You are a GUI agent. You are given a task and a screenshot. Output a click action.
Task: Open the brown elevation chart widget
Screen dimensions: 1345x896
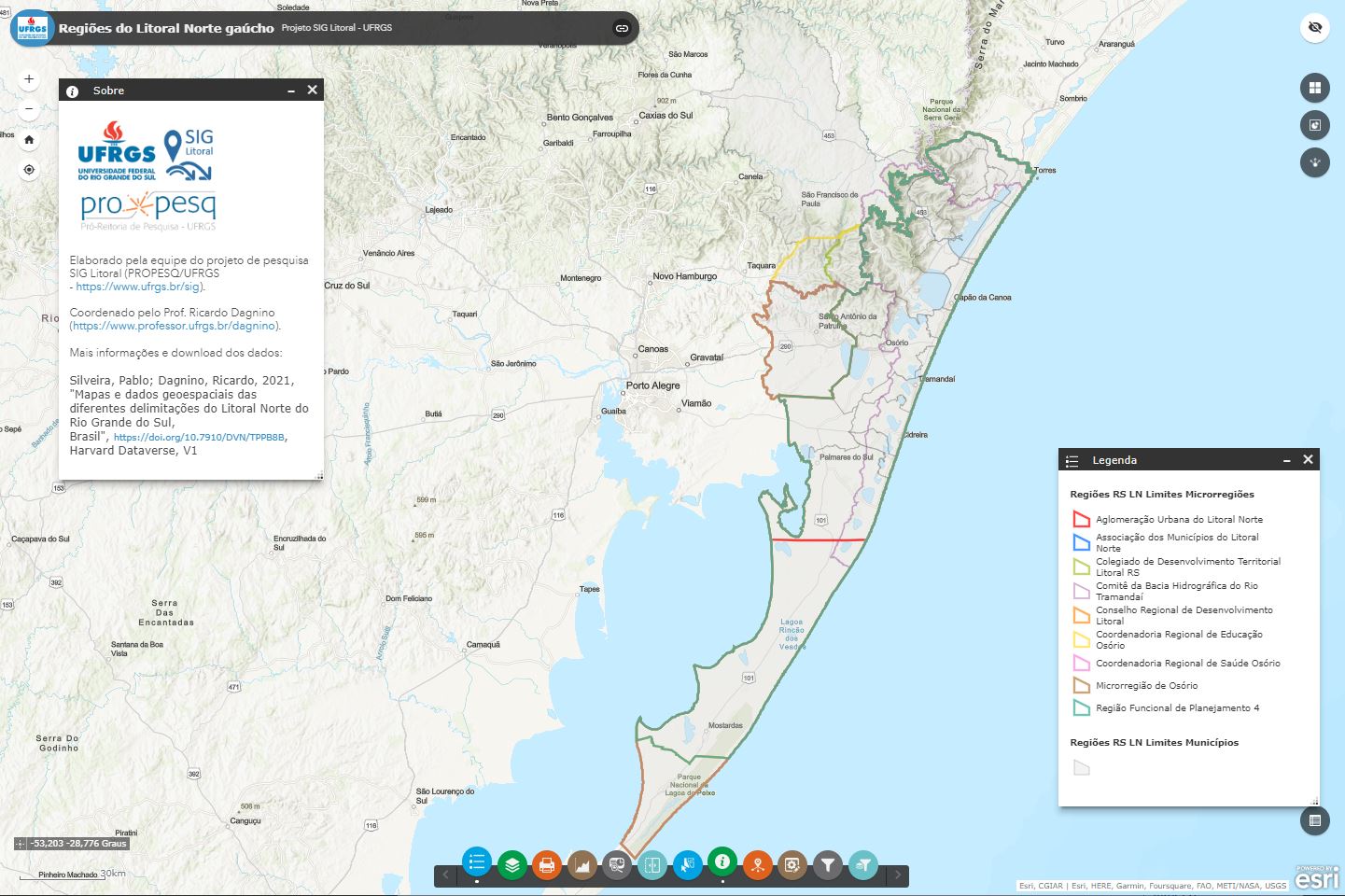581,865
